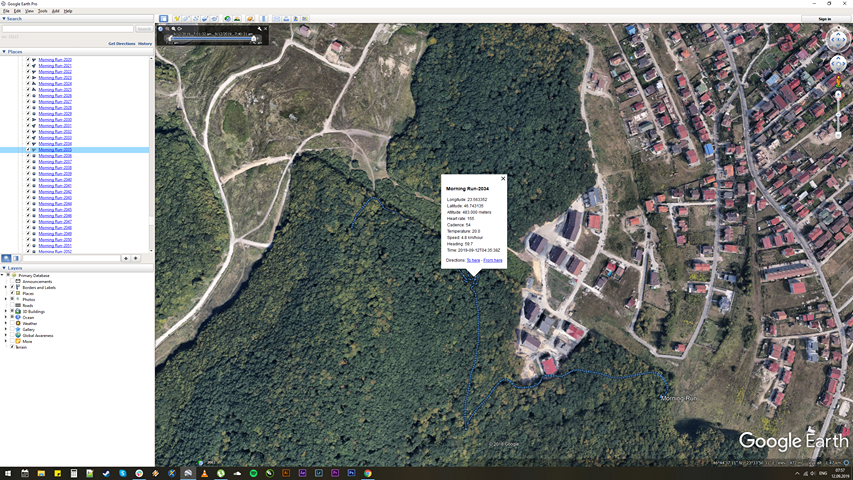Collapse the Search panel header
The width and height of the screenshot is (853, 480).
(4, 19)
